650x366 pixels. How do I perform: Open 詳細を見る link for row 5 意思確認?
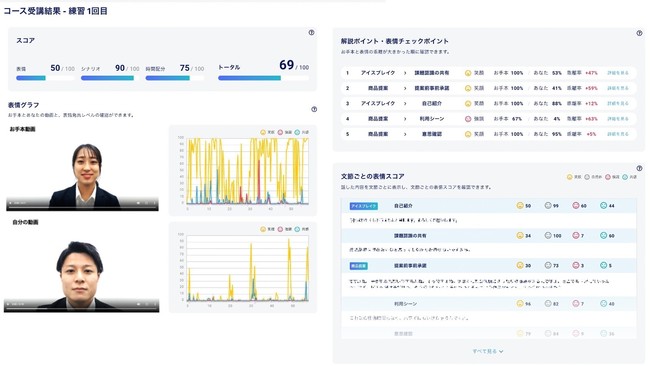pyautogui.click(x=618, y=134)
